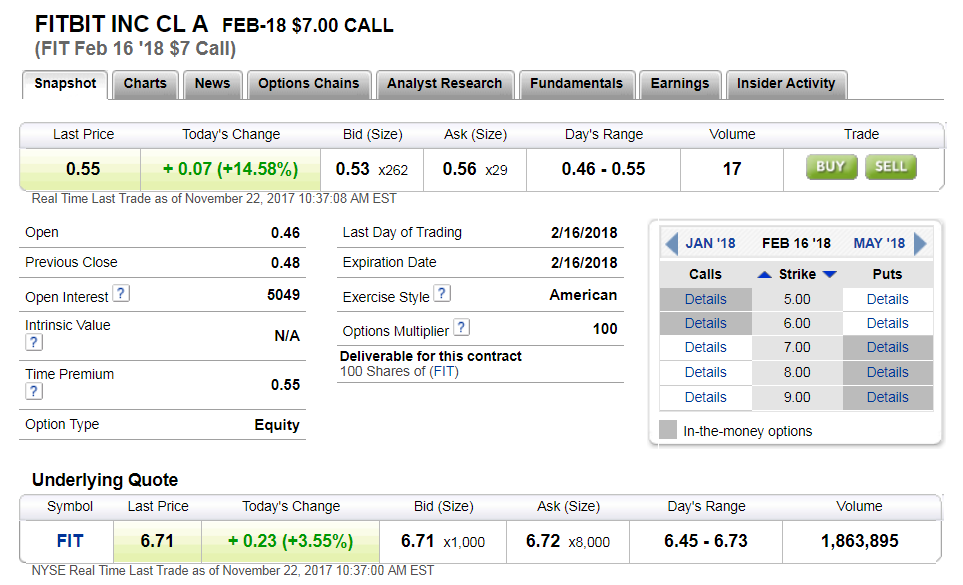Open the News tab
Viewport: 963px width, 585px height.
click(x=212, y=84)
